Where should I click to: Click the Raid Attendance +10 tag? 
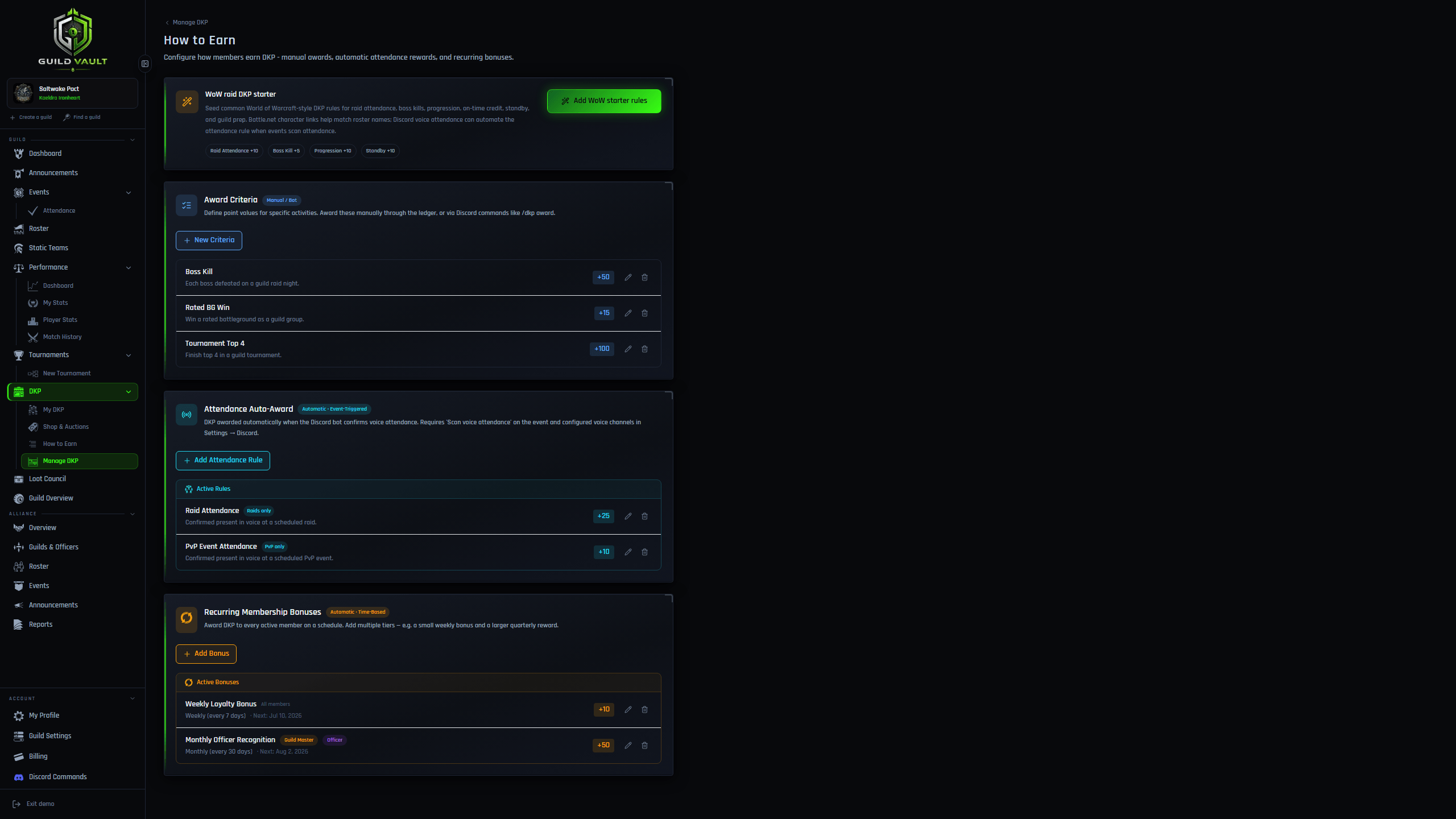point(234,151)
